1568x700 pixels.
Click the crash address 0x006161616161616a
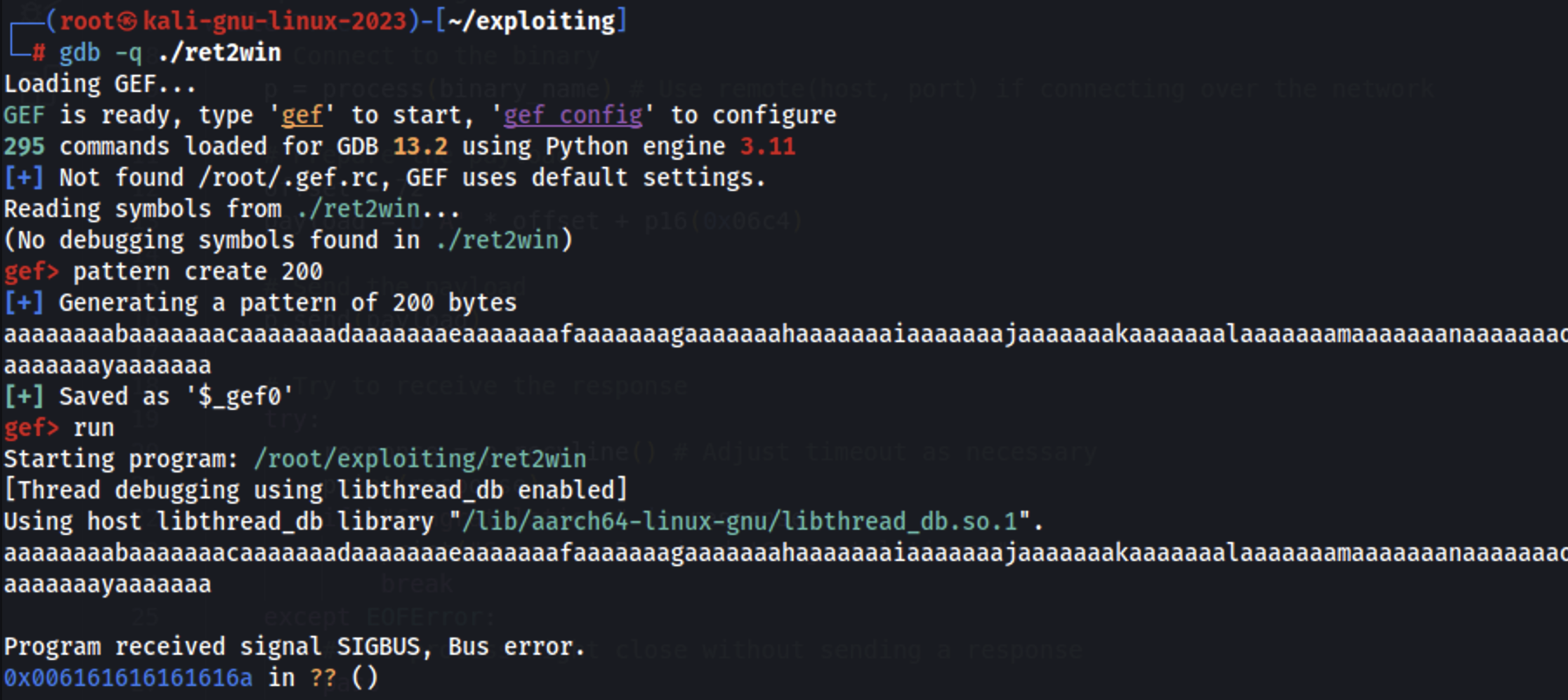(128, 677)
